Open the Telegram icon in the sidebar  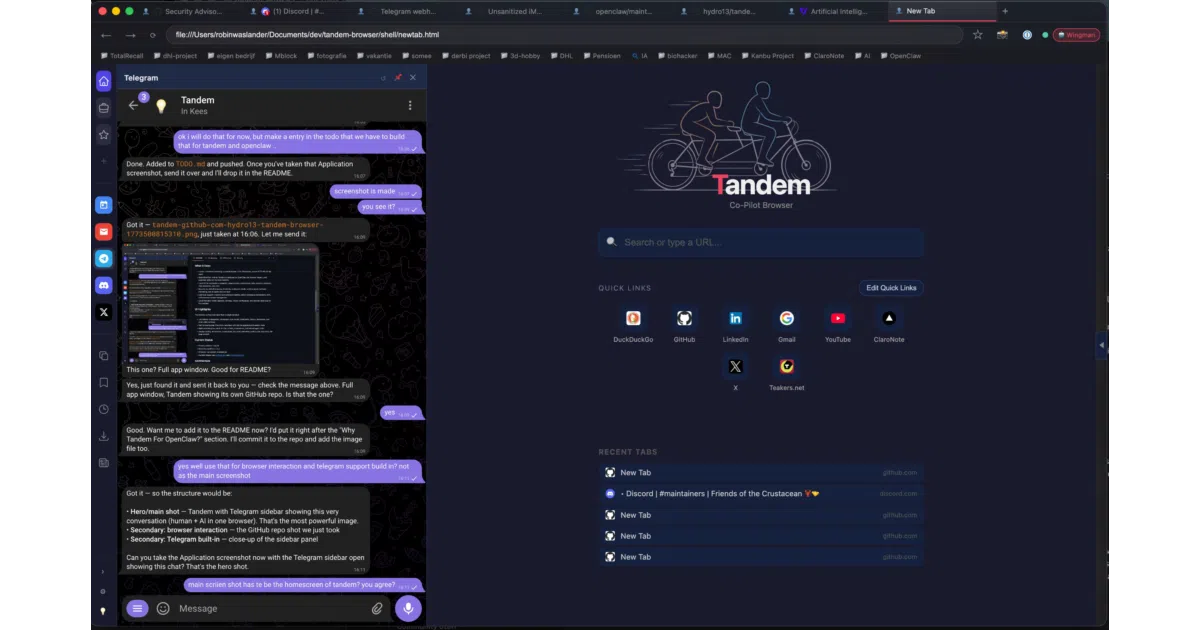coord(103,258)
